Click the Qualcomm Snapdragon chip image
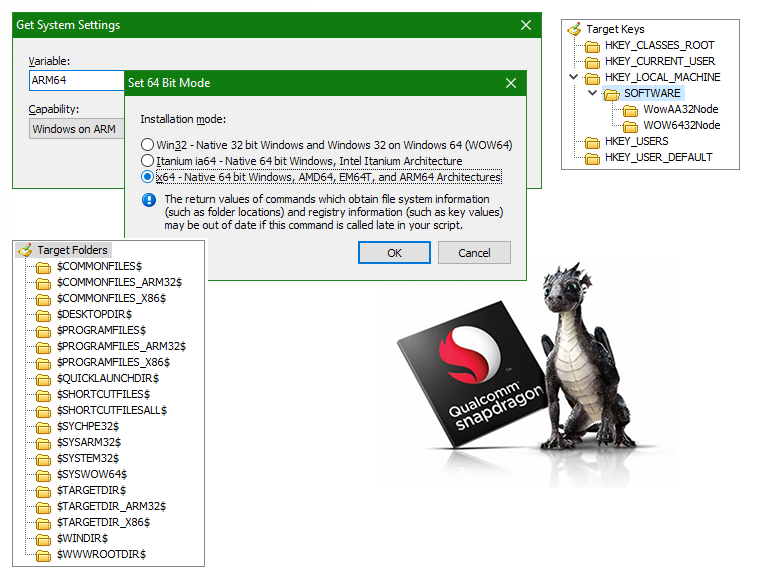This screenshot has height=581, width=762. [x=474, y=374]
